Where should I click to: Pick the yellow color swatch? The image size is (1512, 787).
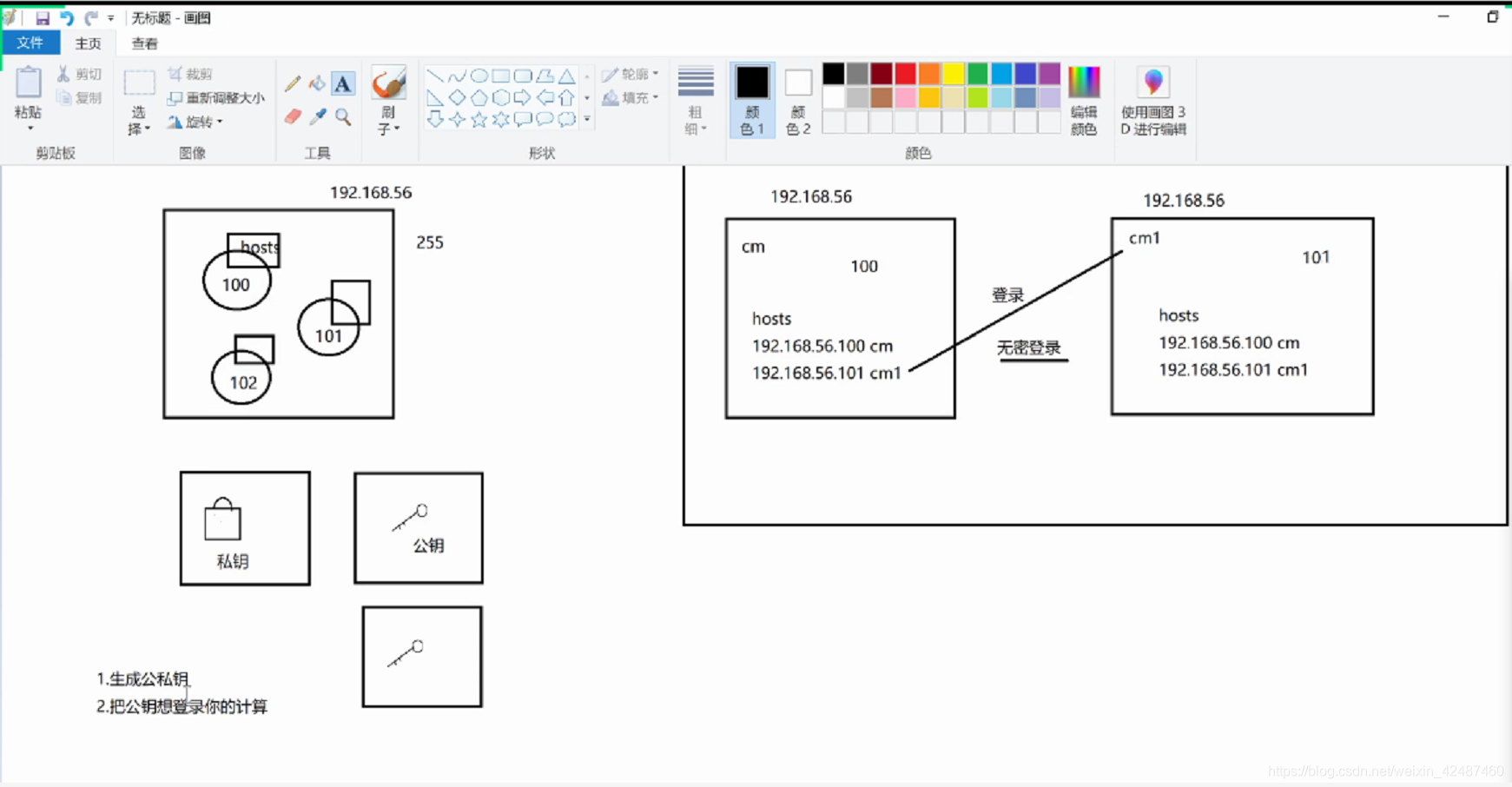pyautogui.click(x=954, y=74)
